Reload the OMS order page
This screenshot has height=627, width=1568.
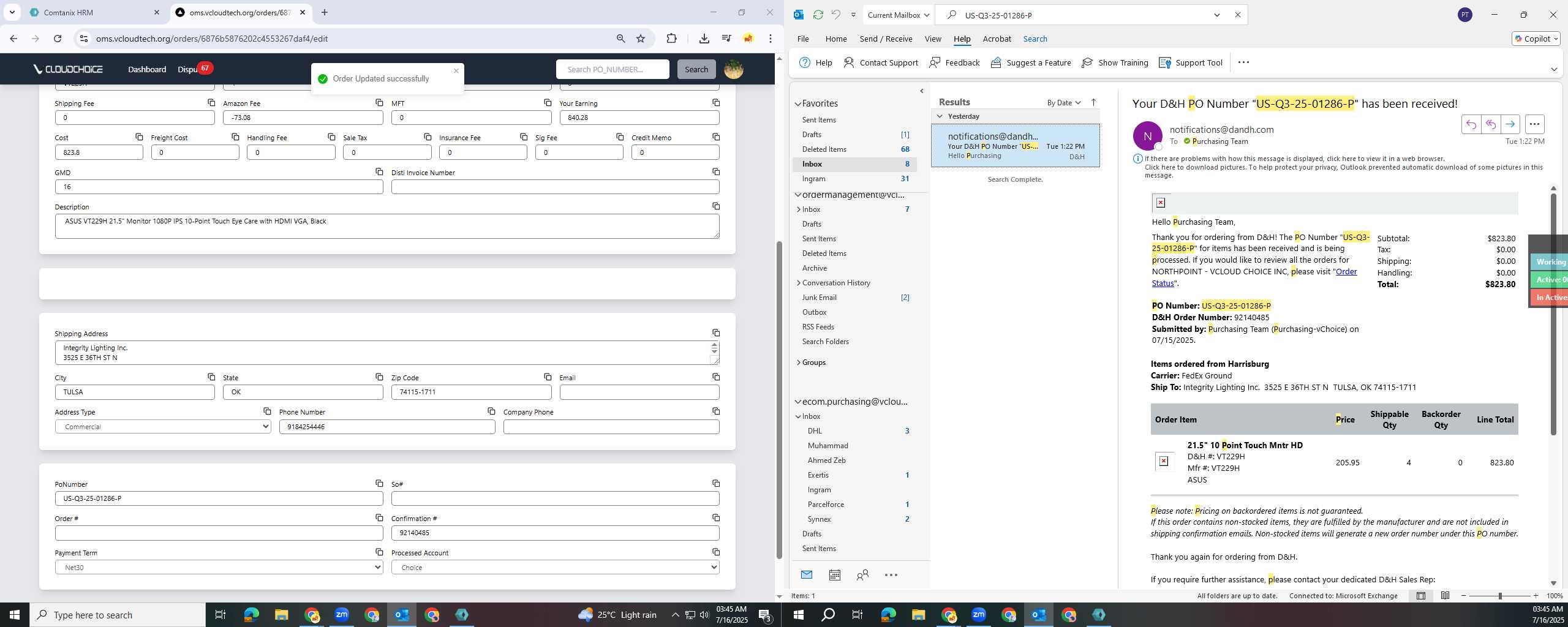pyautogui.click(x=58, y=39)
